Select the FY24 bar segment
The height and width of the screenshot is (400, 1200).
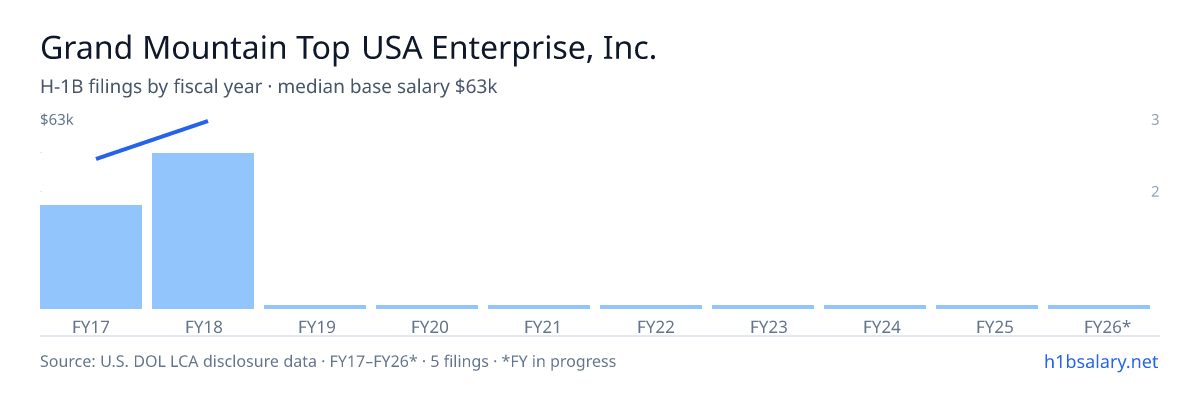875,307
